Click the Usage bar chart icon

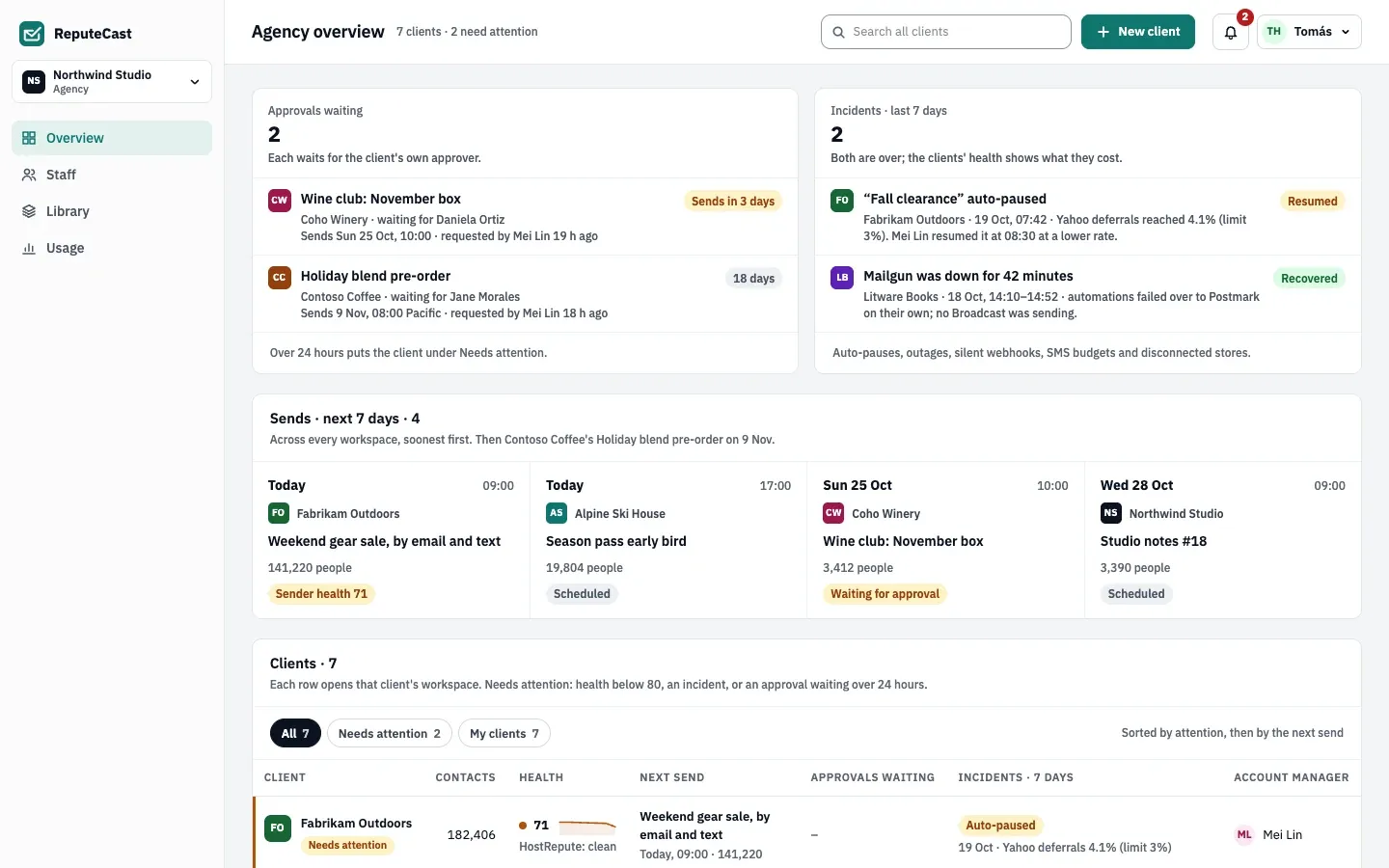(x=29, y=248)
